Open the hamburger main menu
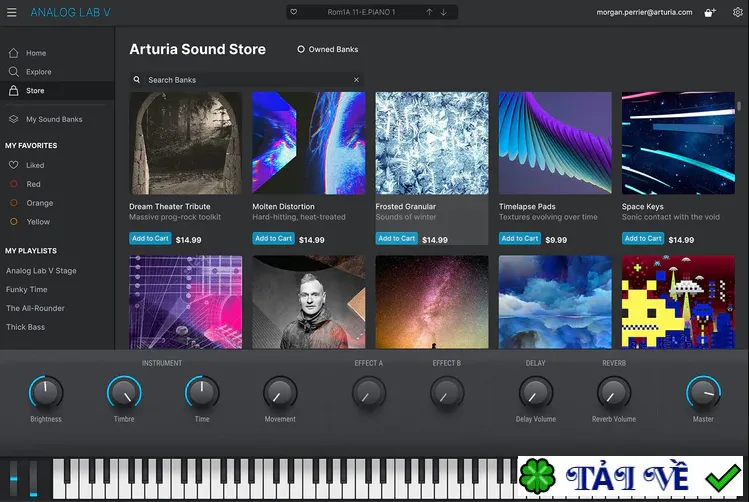This screenshot has height=502, width=749. pos(11,12)
